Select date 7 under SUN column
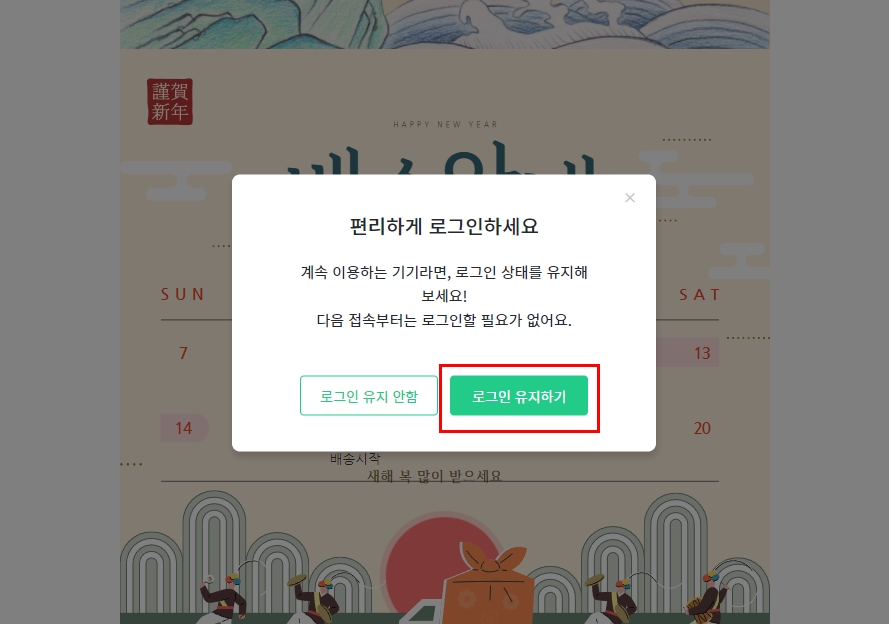889x624 pixels. [x=183, y=353]
